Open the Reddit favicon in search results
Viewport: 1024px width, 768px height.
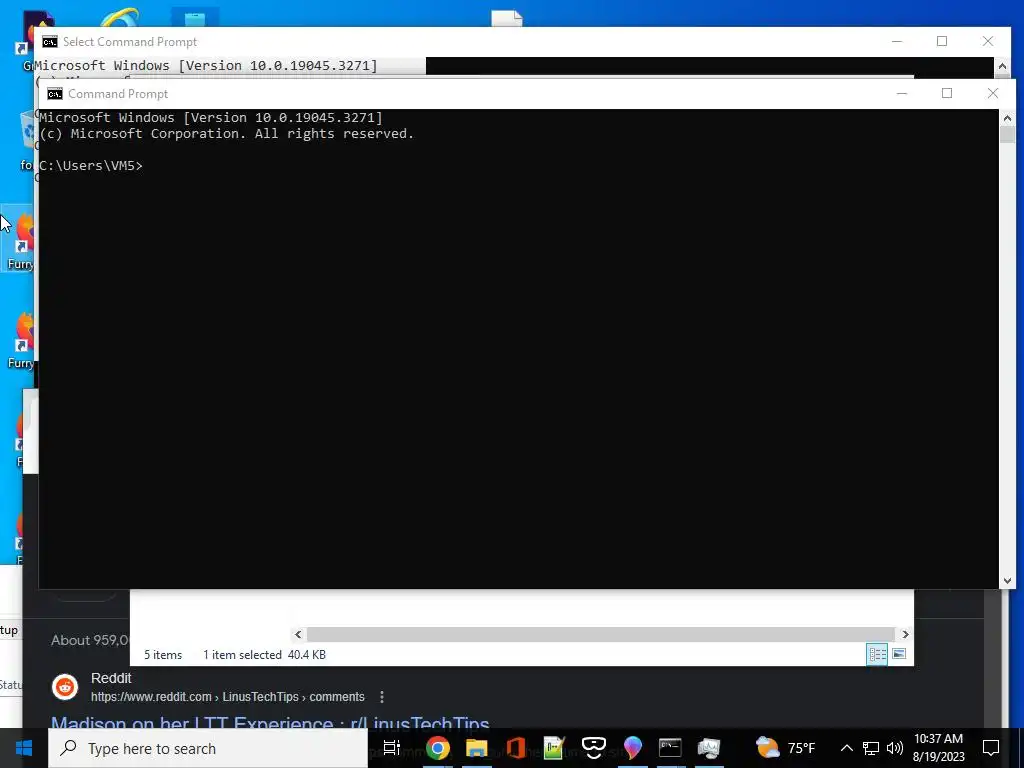click(65, 687)
